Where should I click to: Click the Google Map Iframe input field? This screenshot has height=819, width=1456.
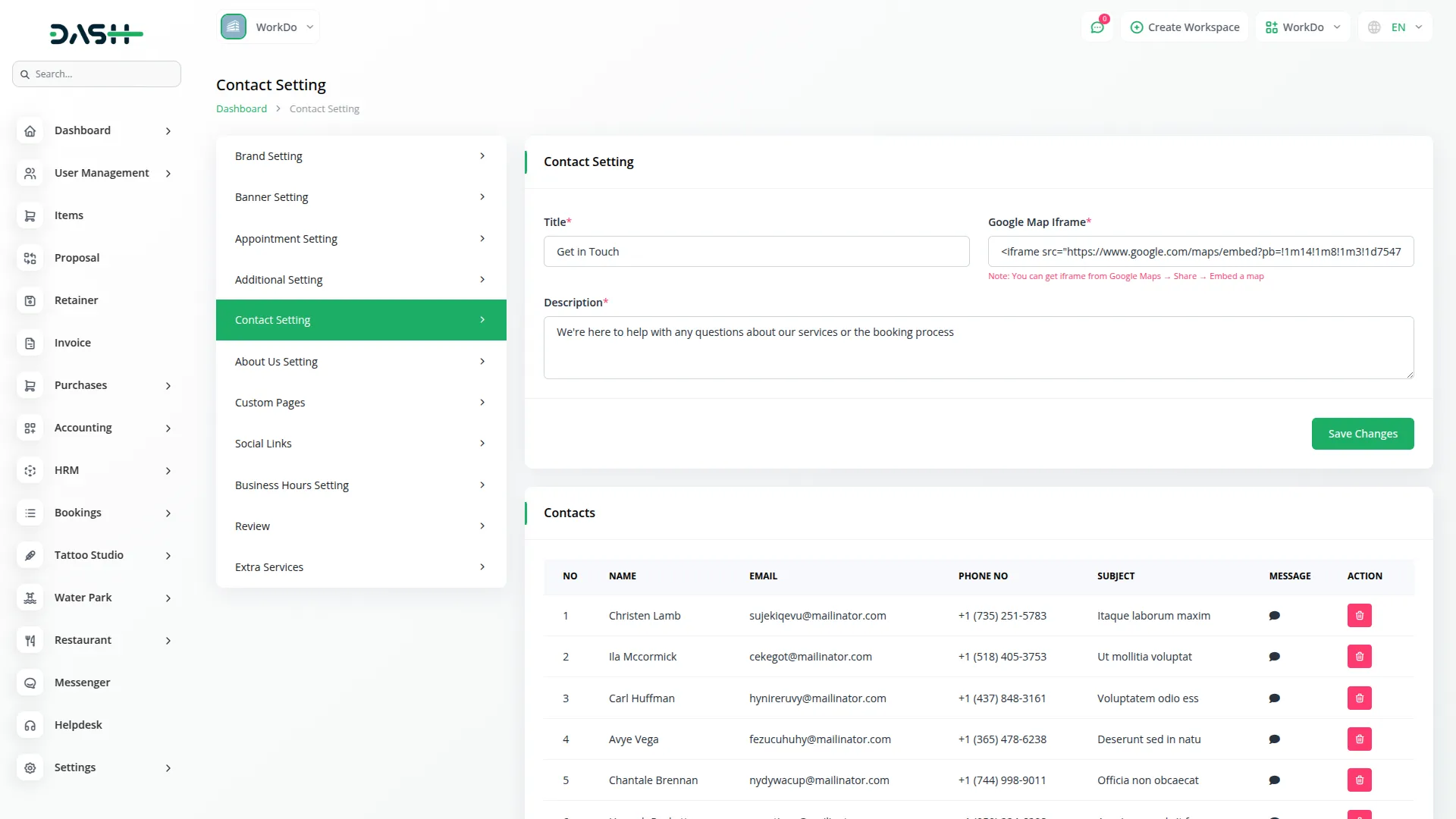pos(1200,252)
